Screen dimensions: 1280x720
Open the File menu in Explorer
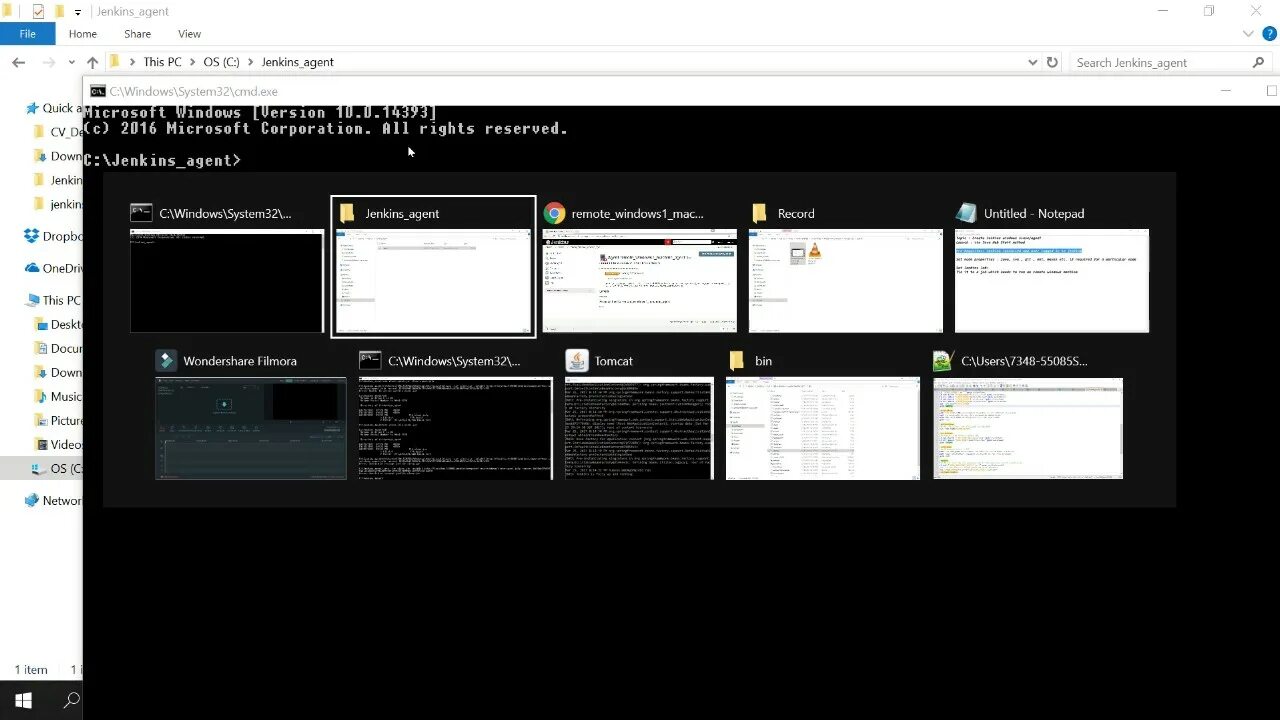(28, 34)
